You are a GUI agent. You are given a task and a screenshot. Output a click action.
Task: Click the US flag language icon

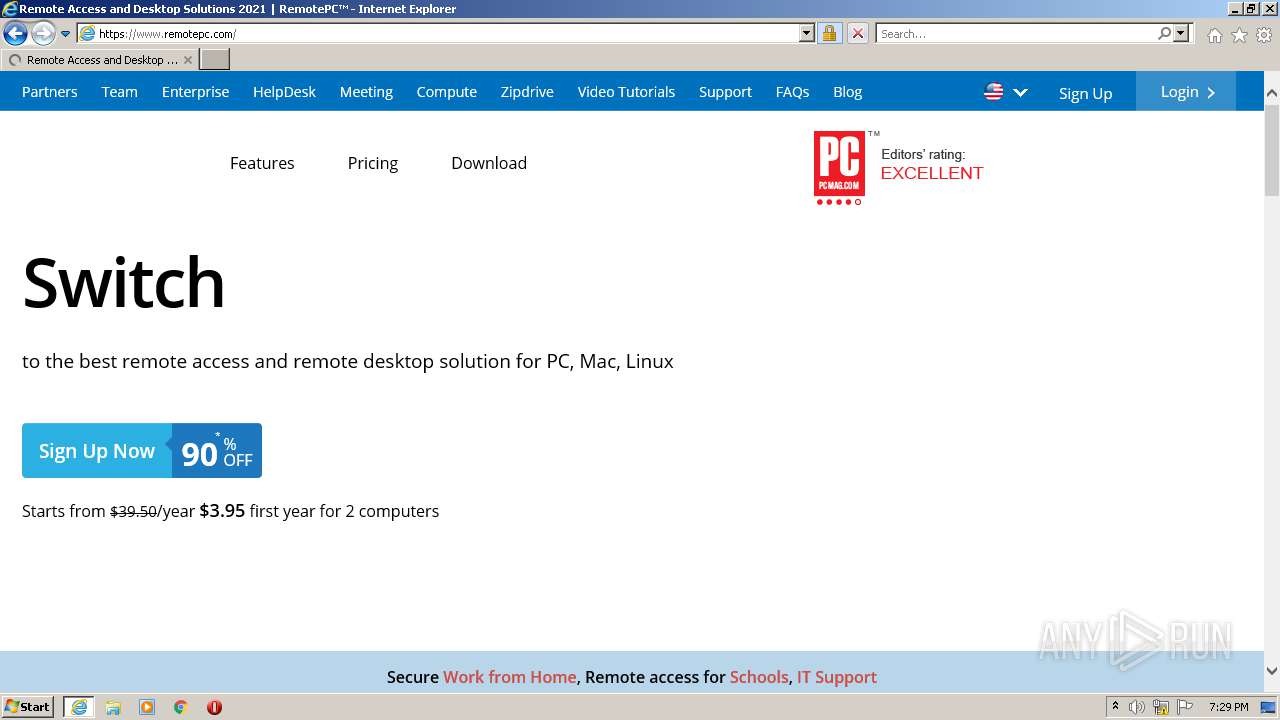pos(993,91)
